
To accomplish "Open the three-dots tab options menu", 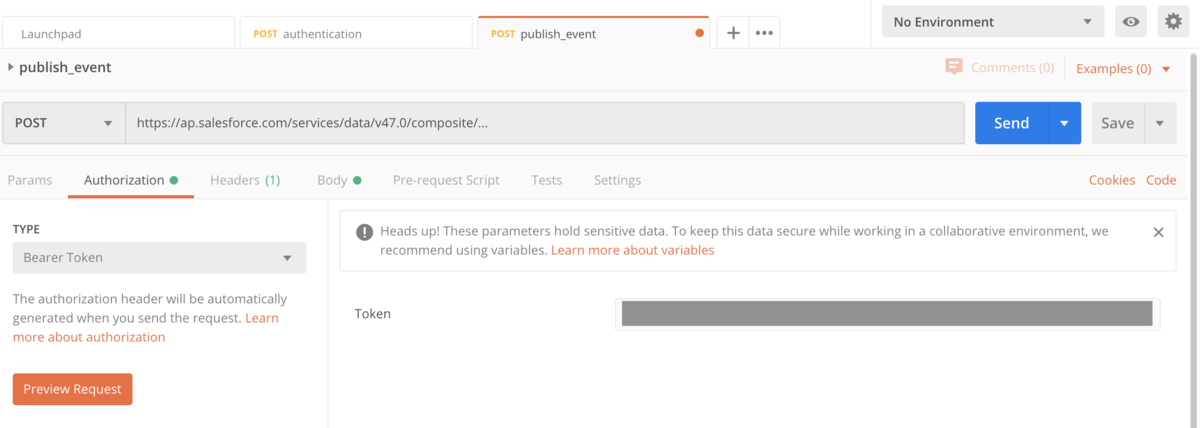I will tap(764, 33).
